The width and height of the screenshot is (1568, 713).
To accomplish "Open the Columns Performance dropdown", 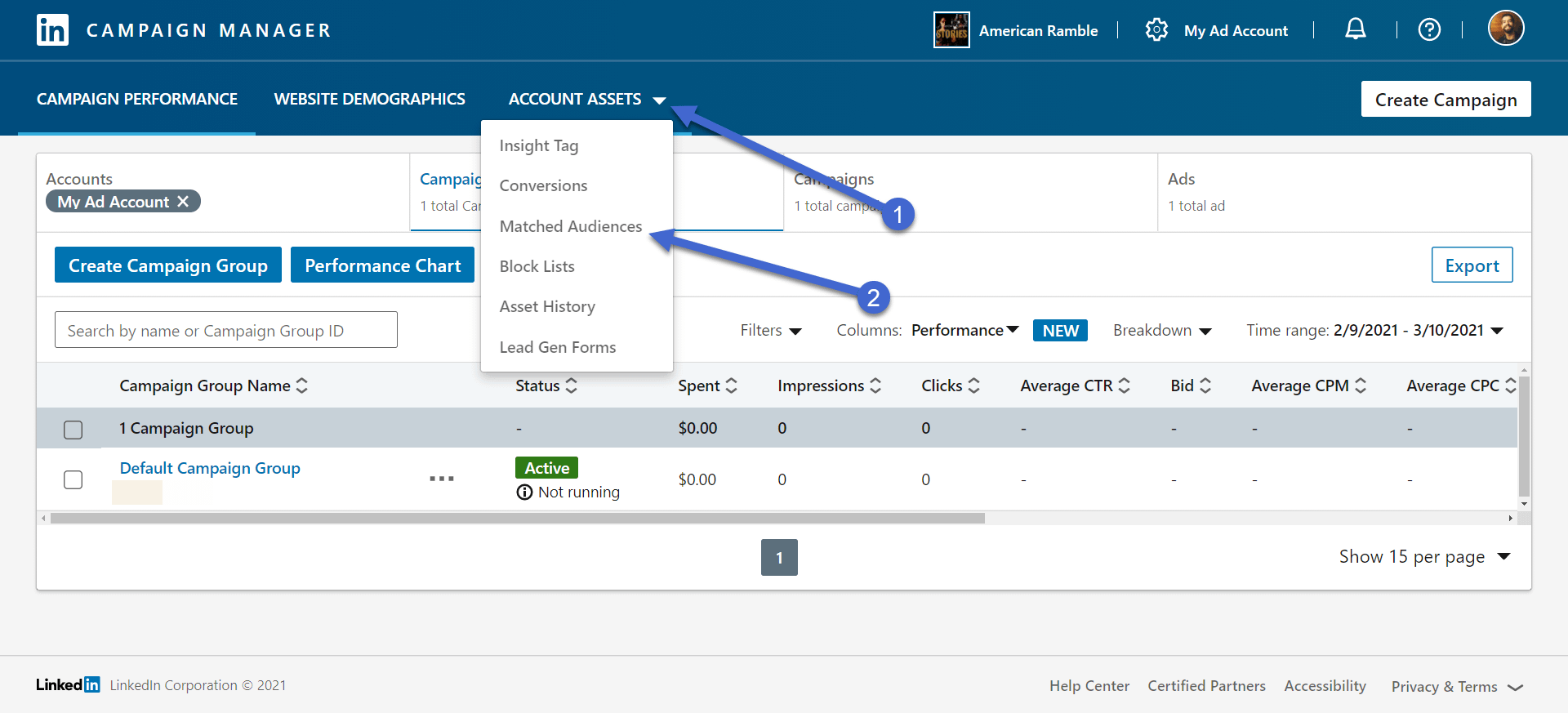I will pos(965,330).
